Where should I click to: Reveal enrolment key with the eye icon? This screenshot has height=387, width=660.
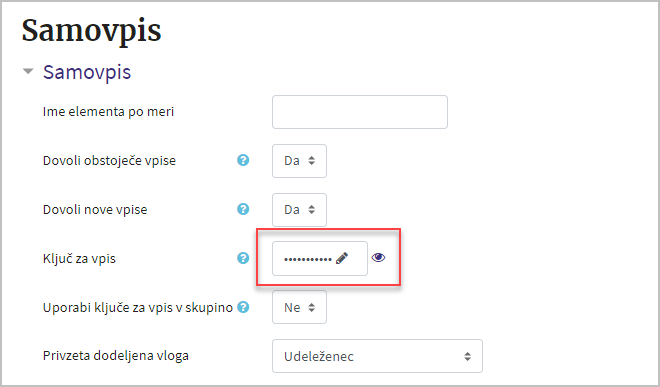tap(378, 257)
